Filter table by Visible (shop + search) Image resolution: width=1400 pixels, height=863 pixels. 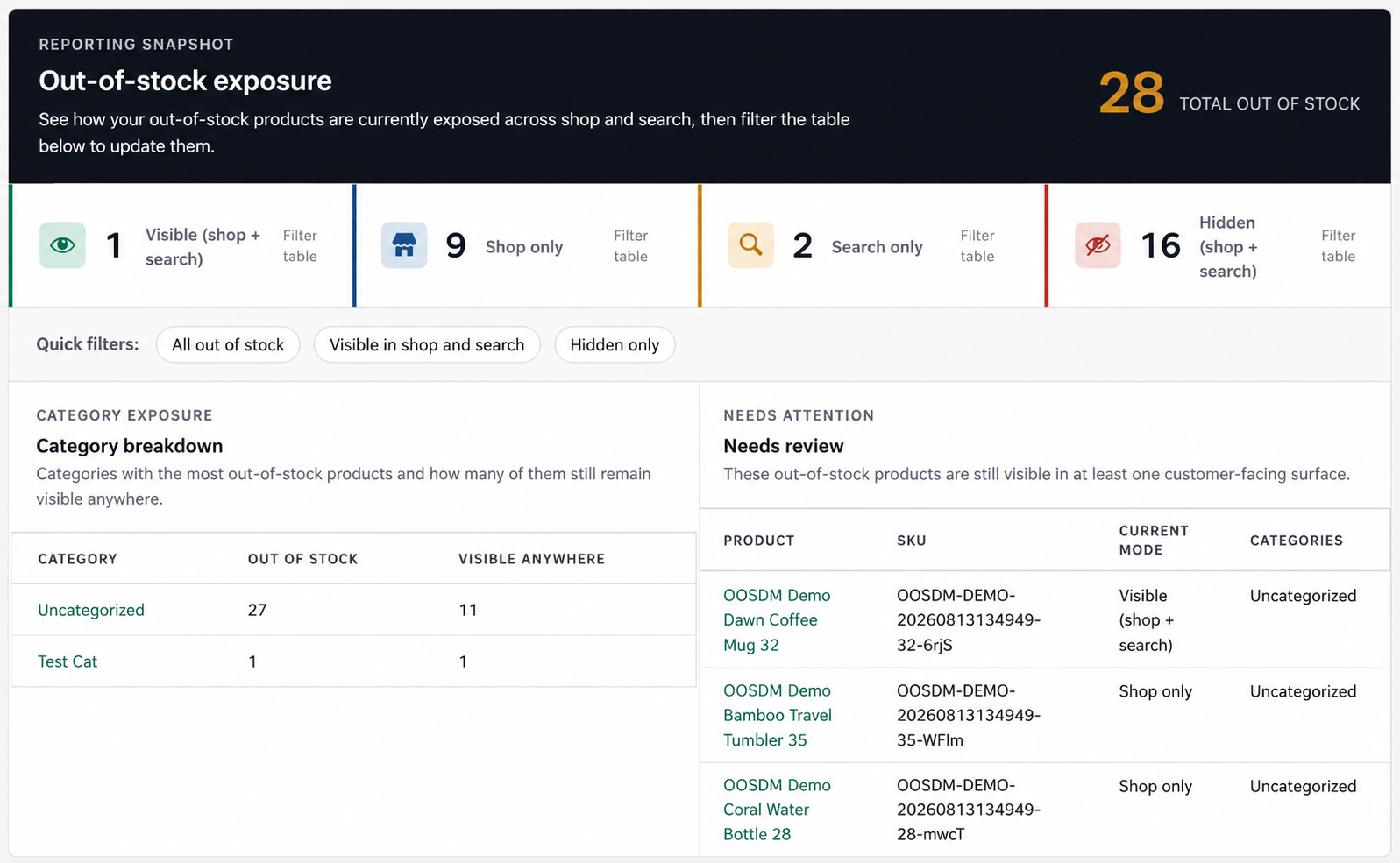(300, 246)
